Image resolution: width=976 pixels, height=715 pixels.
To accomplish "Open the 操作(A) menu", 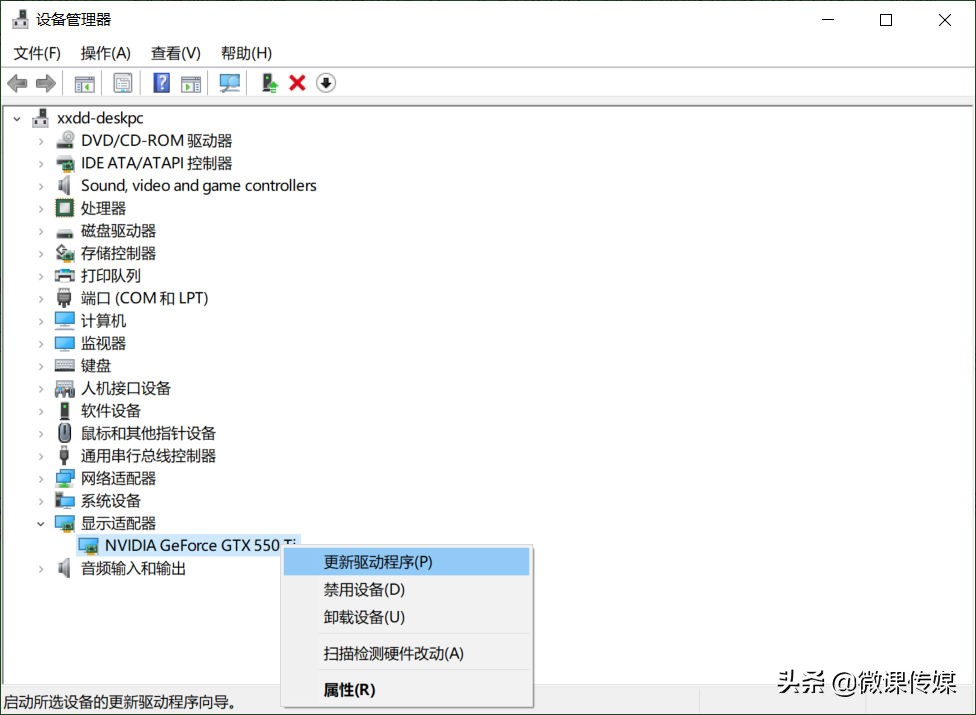I will 105,53.
